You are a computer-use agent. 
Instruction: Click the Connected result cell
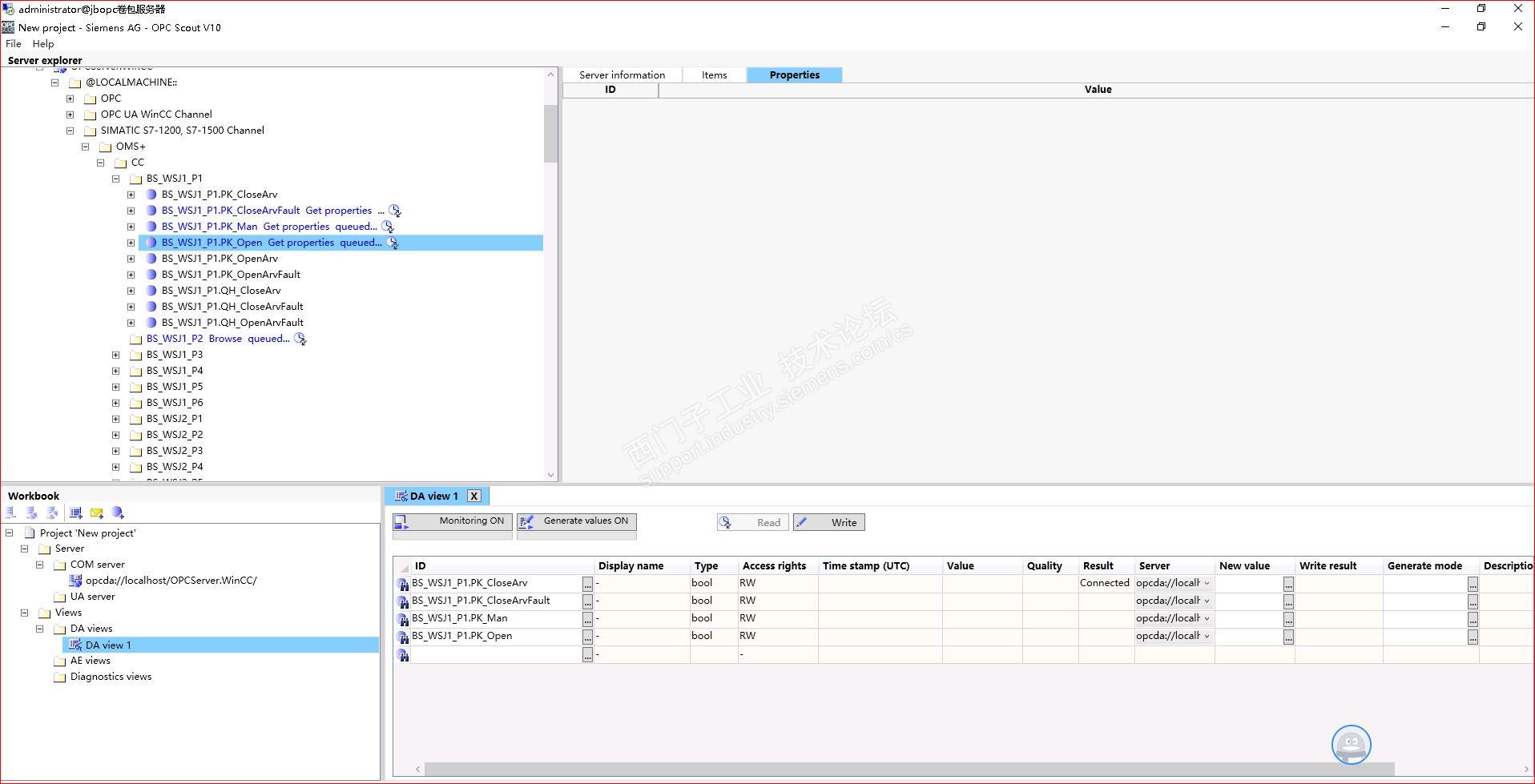1106,583
